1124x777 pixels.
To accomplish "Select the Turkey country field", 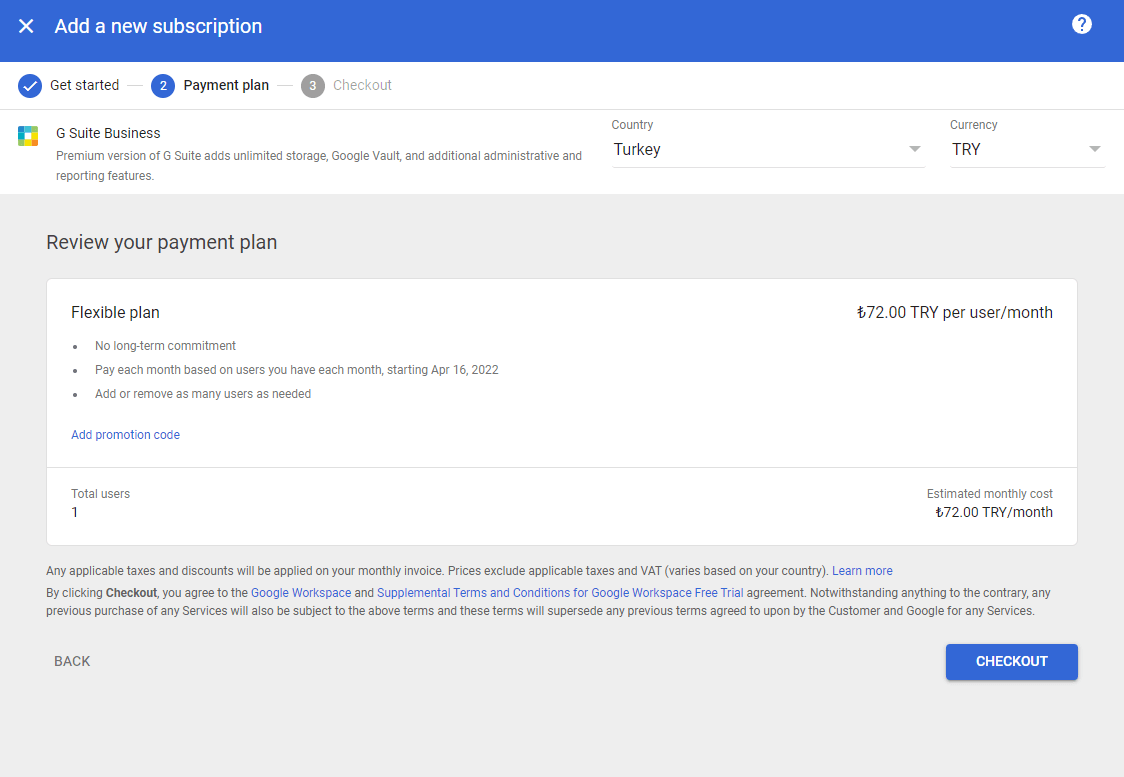I will [x=760, y=150].
